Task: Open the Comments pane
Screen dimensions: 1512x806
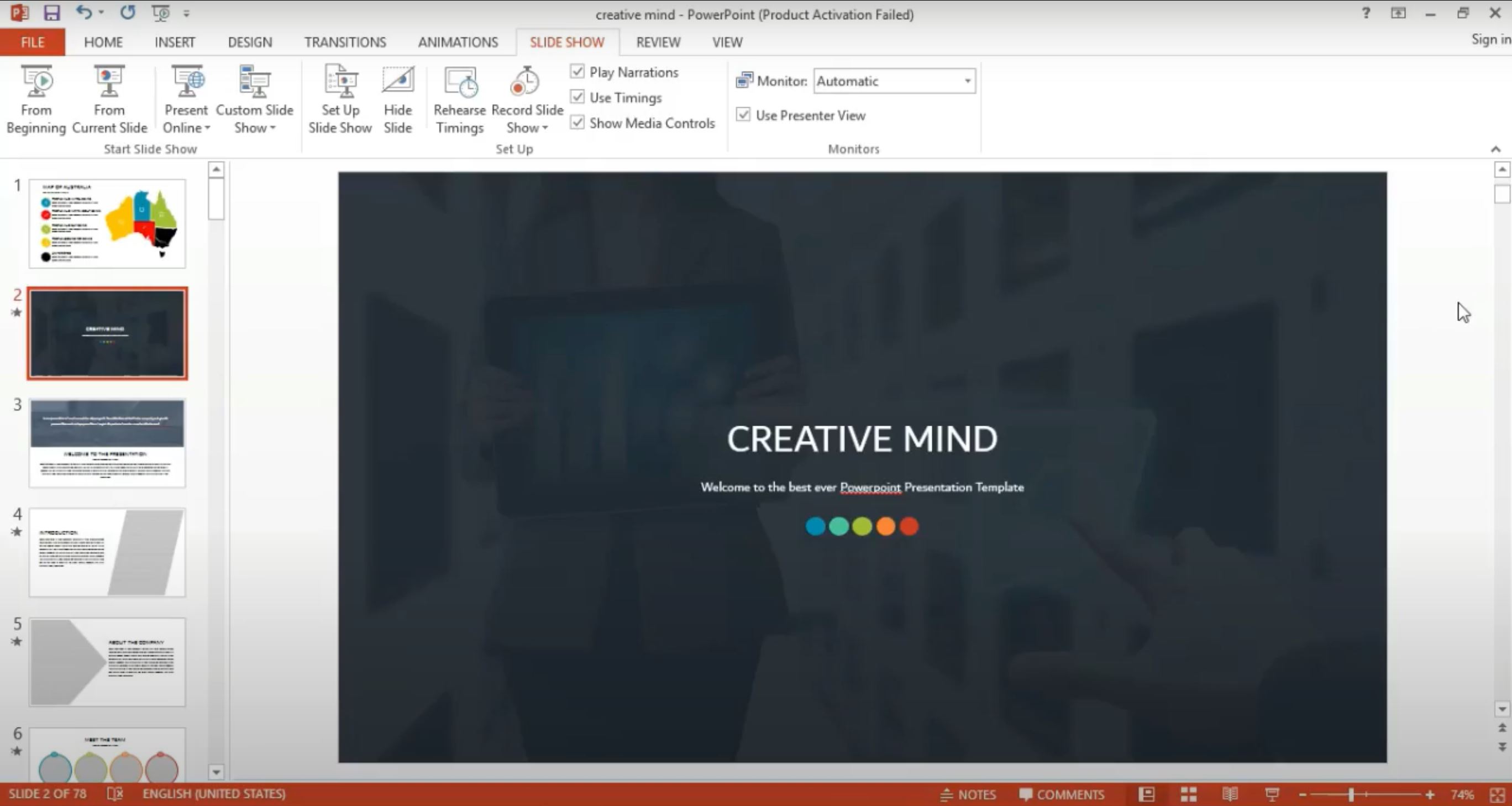Action: click(1062, 794)
